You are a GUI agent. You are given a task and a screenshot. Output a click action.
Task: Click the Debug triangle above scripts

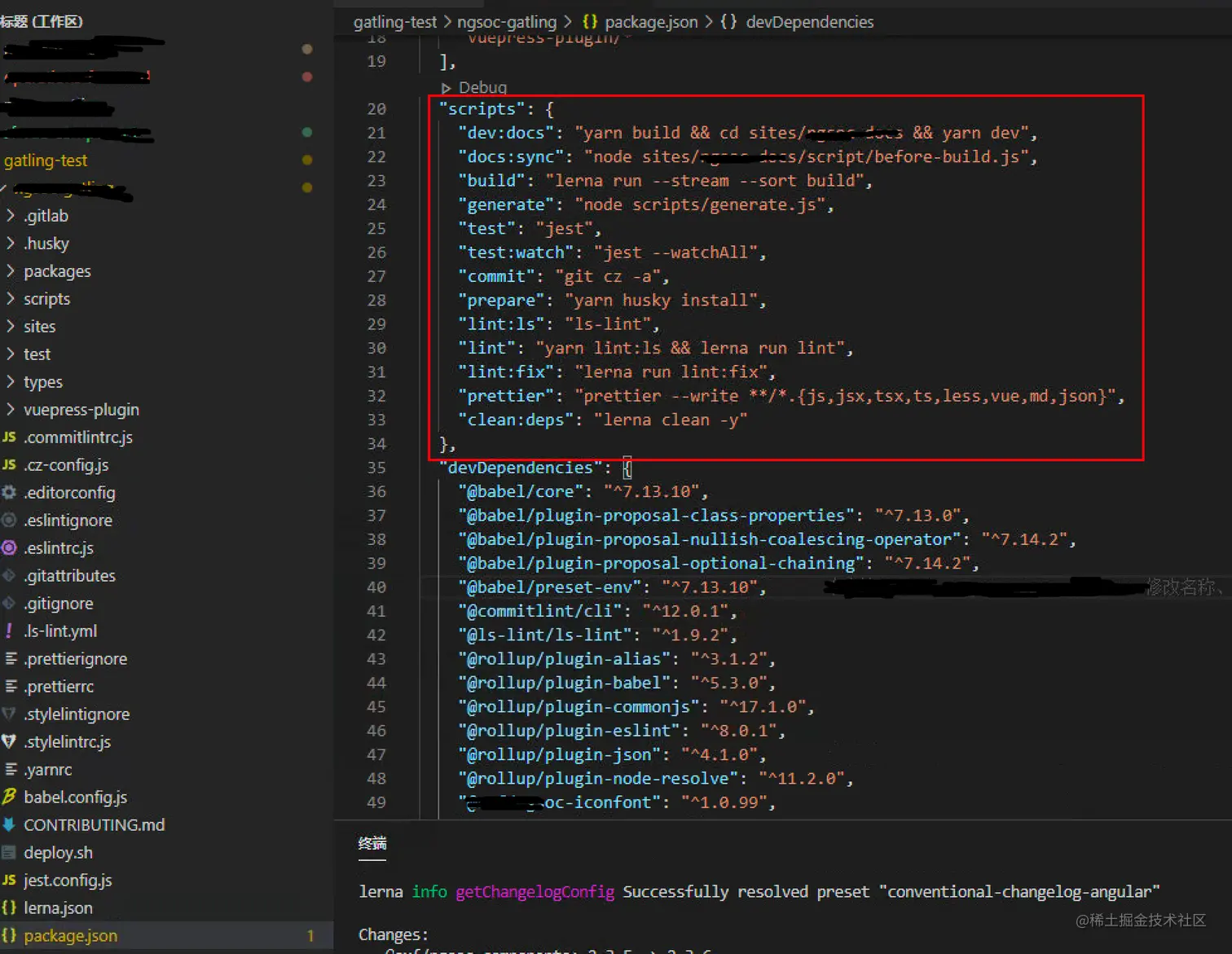coord(446,88)
